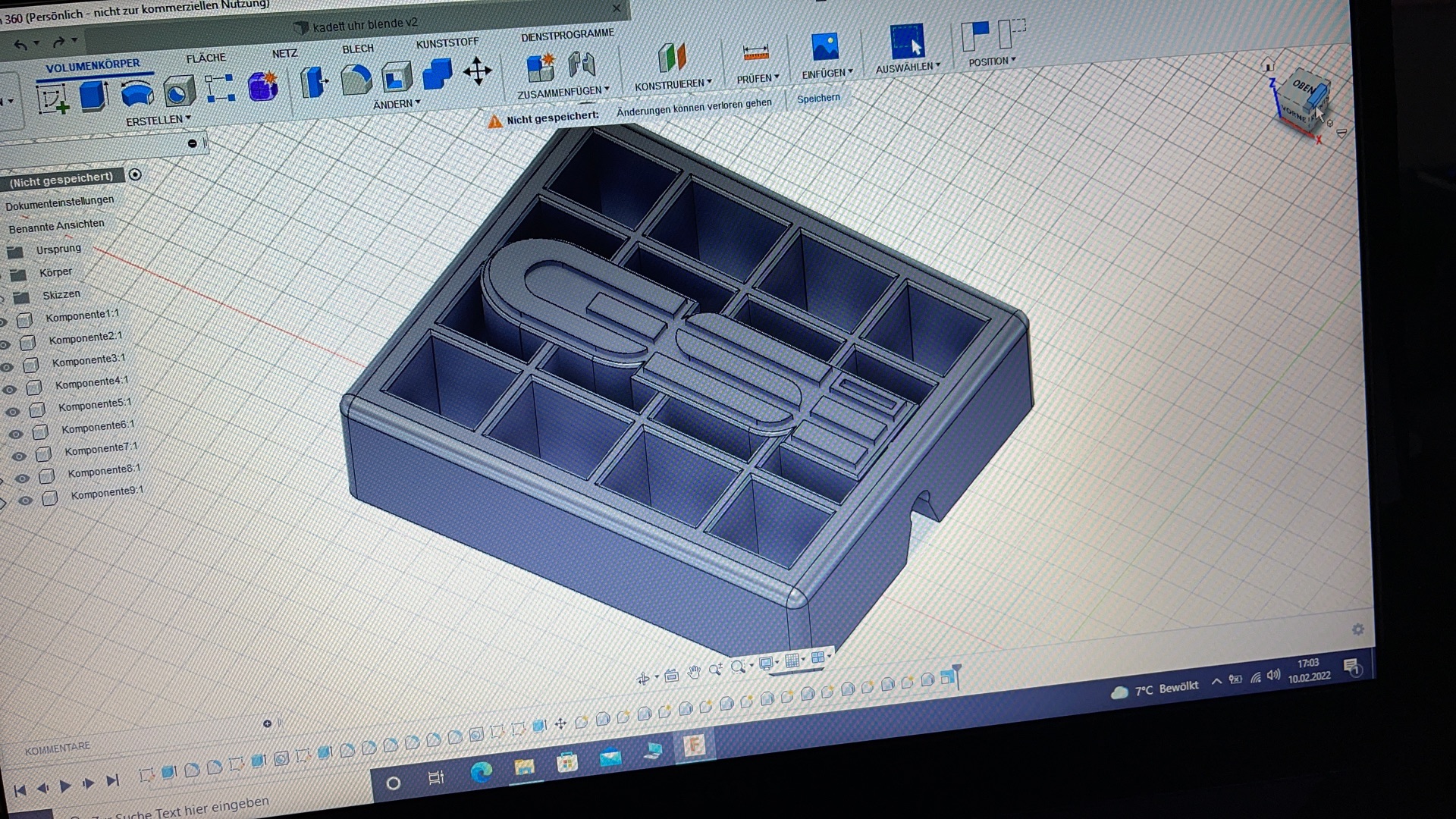Open the KONSTRUIEREN dropdown

(x=673, y=85)
